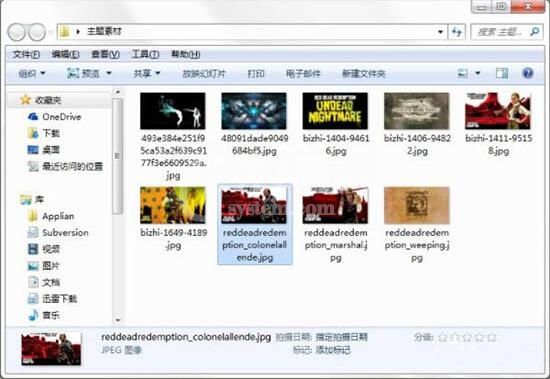Click the sidebar scrollbar thumb
Image resolution: width=550 pixels, height=379 pixels.
118,156
